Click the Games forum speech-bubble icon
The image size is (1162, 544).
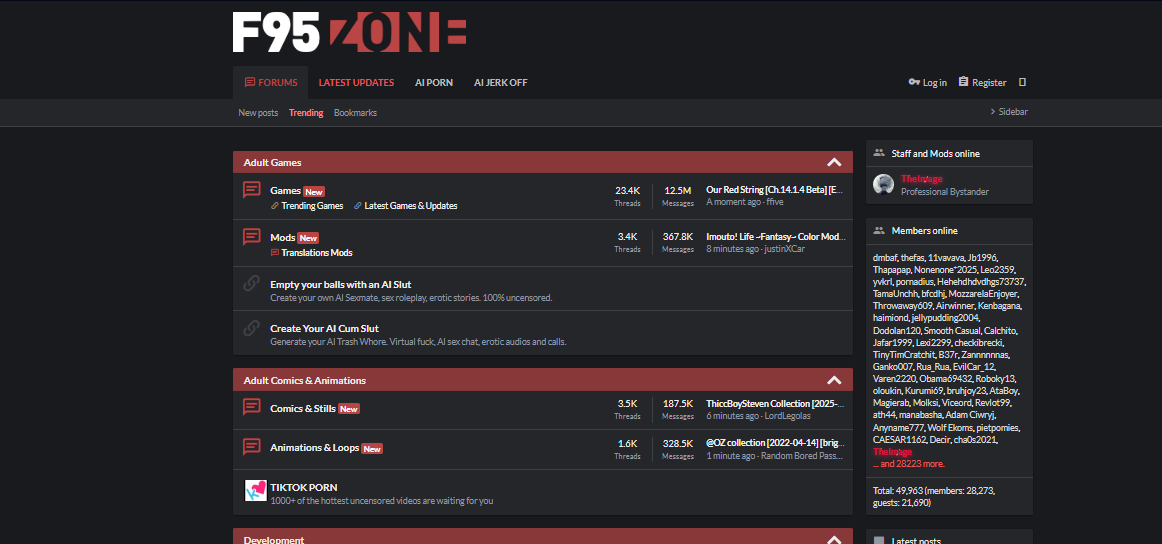(x=252, y=190)
